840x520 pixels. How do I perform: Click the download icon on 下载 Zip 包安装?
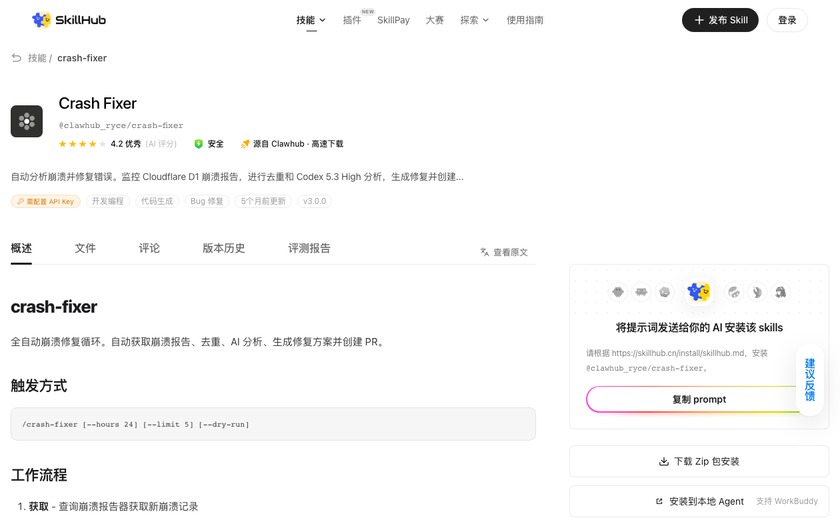coord(664,461)
